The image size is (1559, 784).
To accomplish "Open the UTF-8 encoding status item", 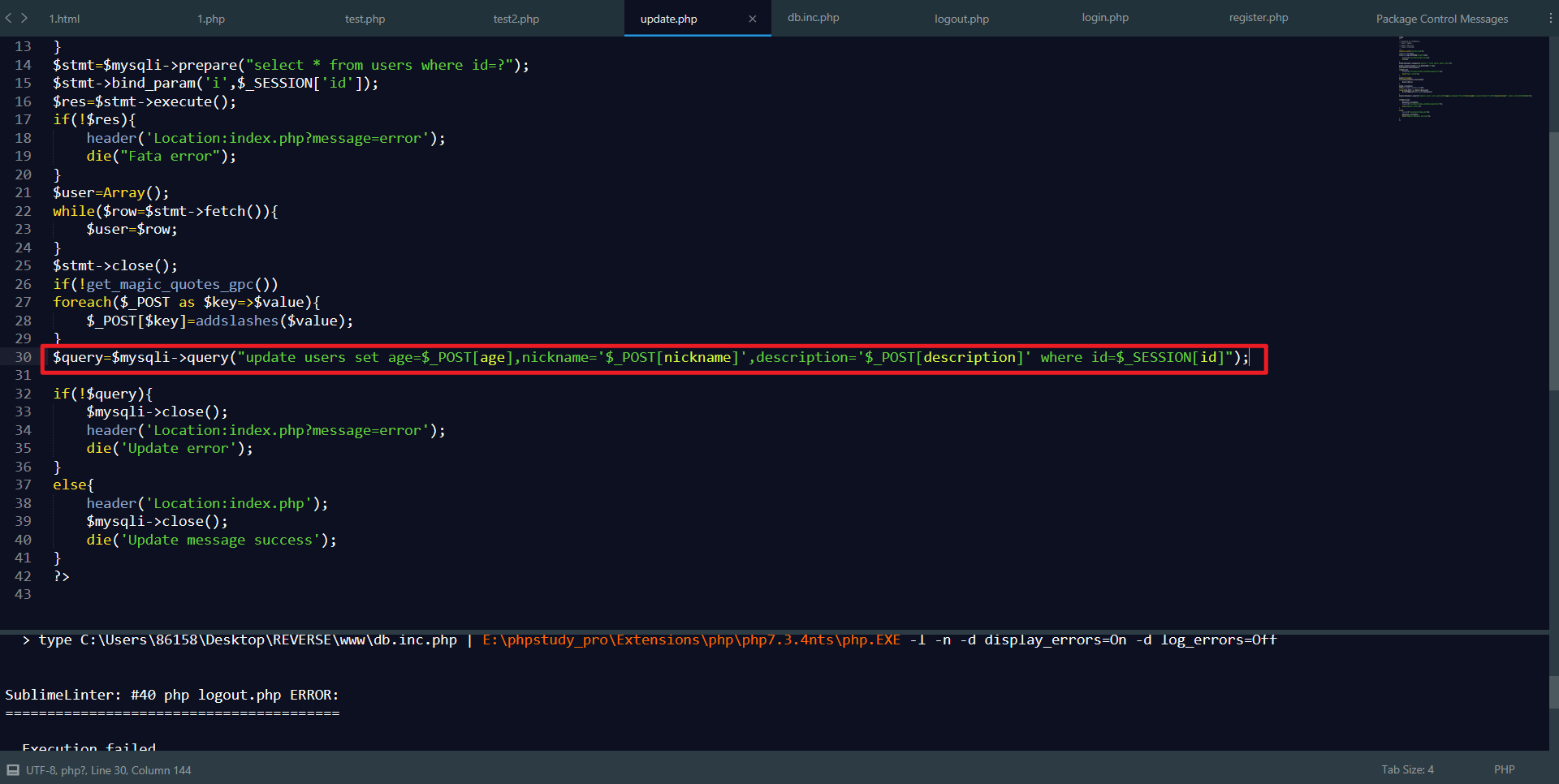I will tap(110, 769).
